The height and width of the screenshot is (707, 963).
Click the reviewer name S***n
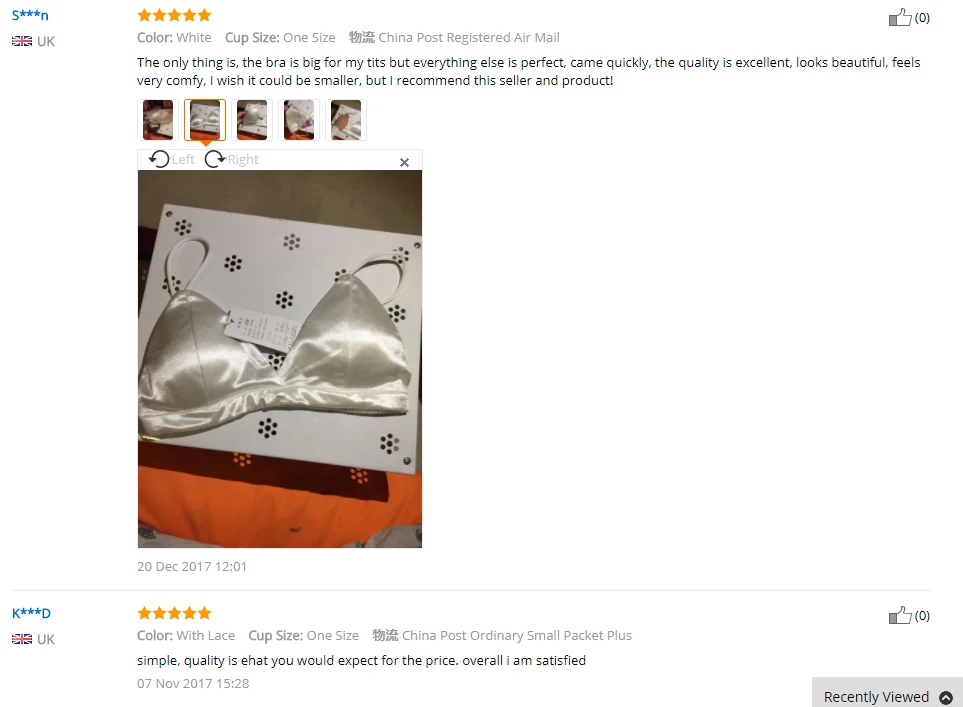click(x=30, y=15)
